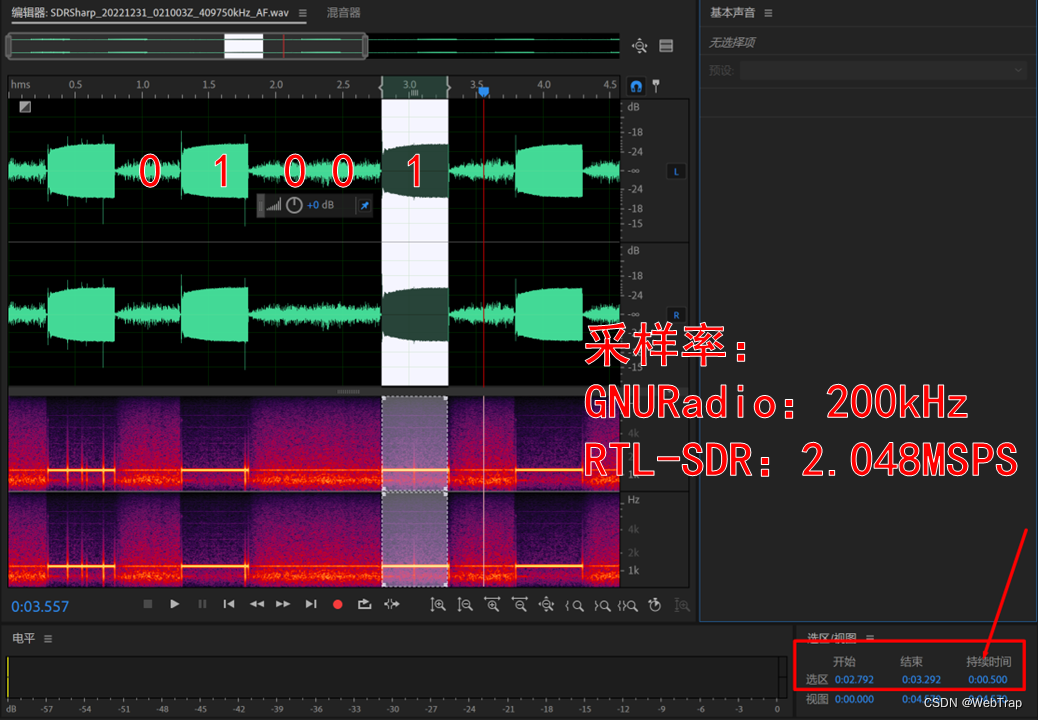Zoom in at out point icon
This screenshot has height=720, width=1038.
point(602,605)
